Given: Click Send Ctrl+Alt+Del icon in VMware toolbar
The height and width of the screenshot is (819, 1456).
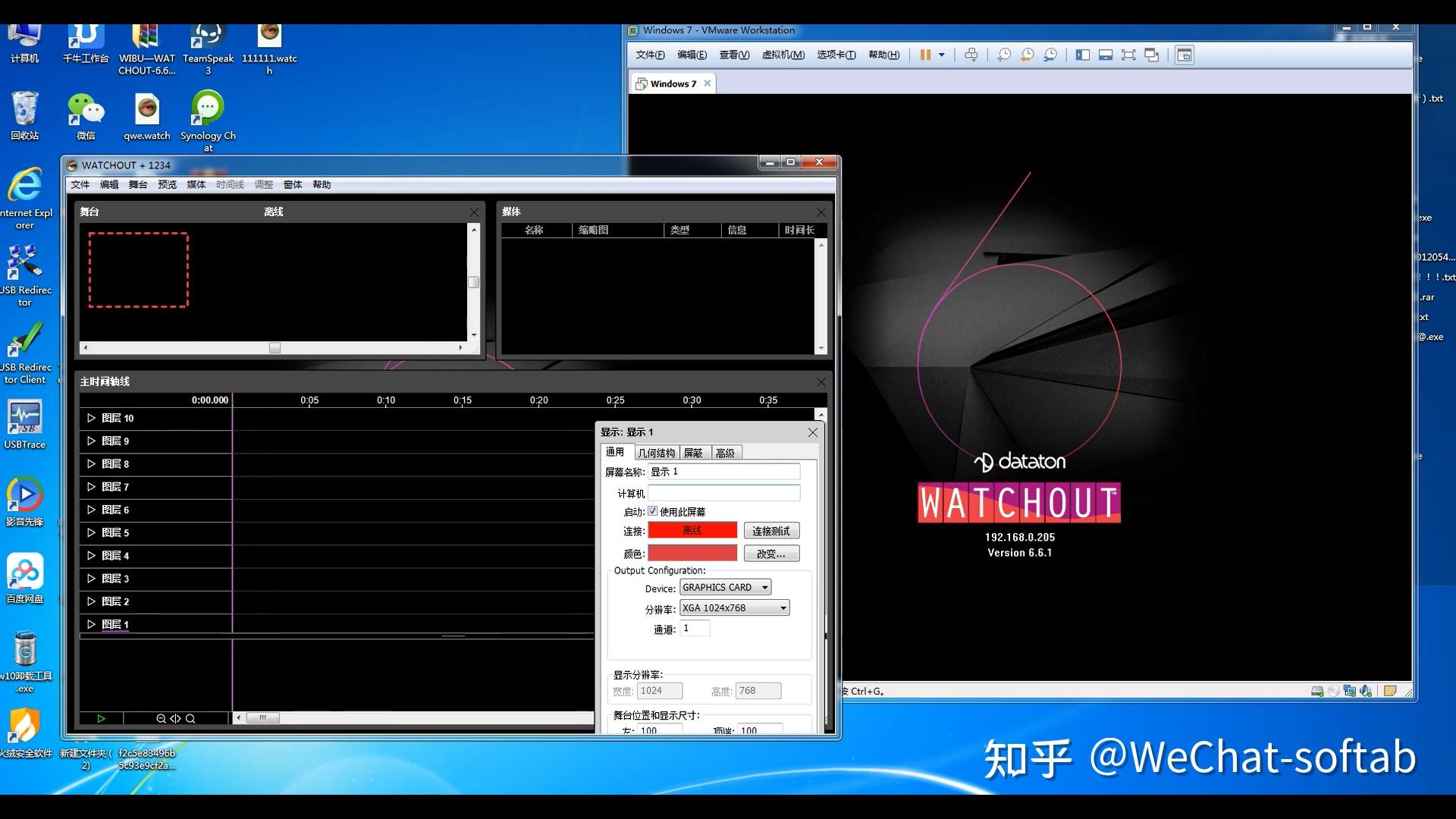Looking at the screenshot, I should point(971,55).
